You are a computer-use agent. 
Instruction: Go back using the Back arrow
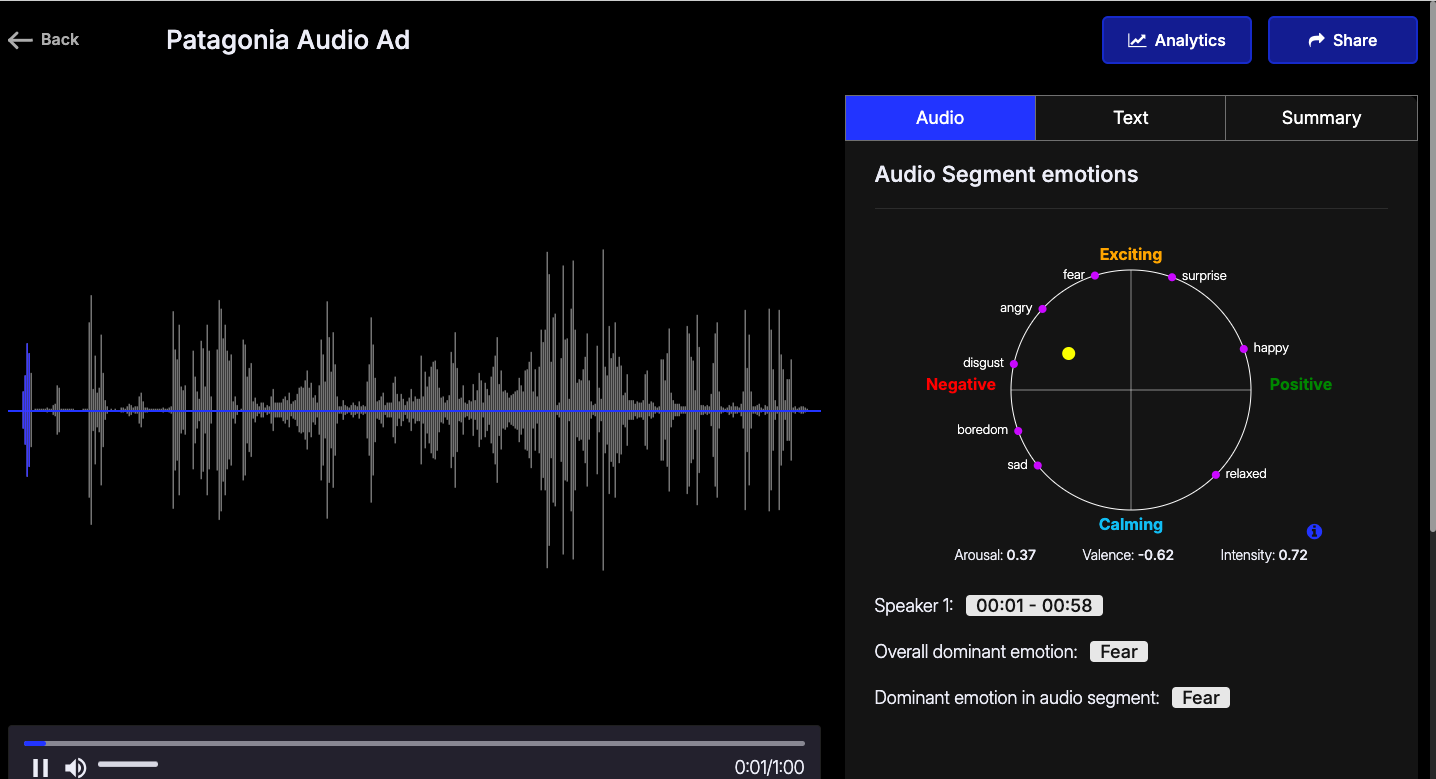(x=43, y=40)
